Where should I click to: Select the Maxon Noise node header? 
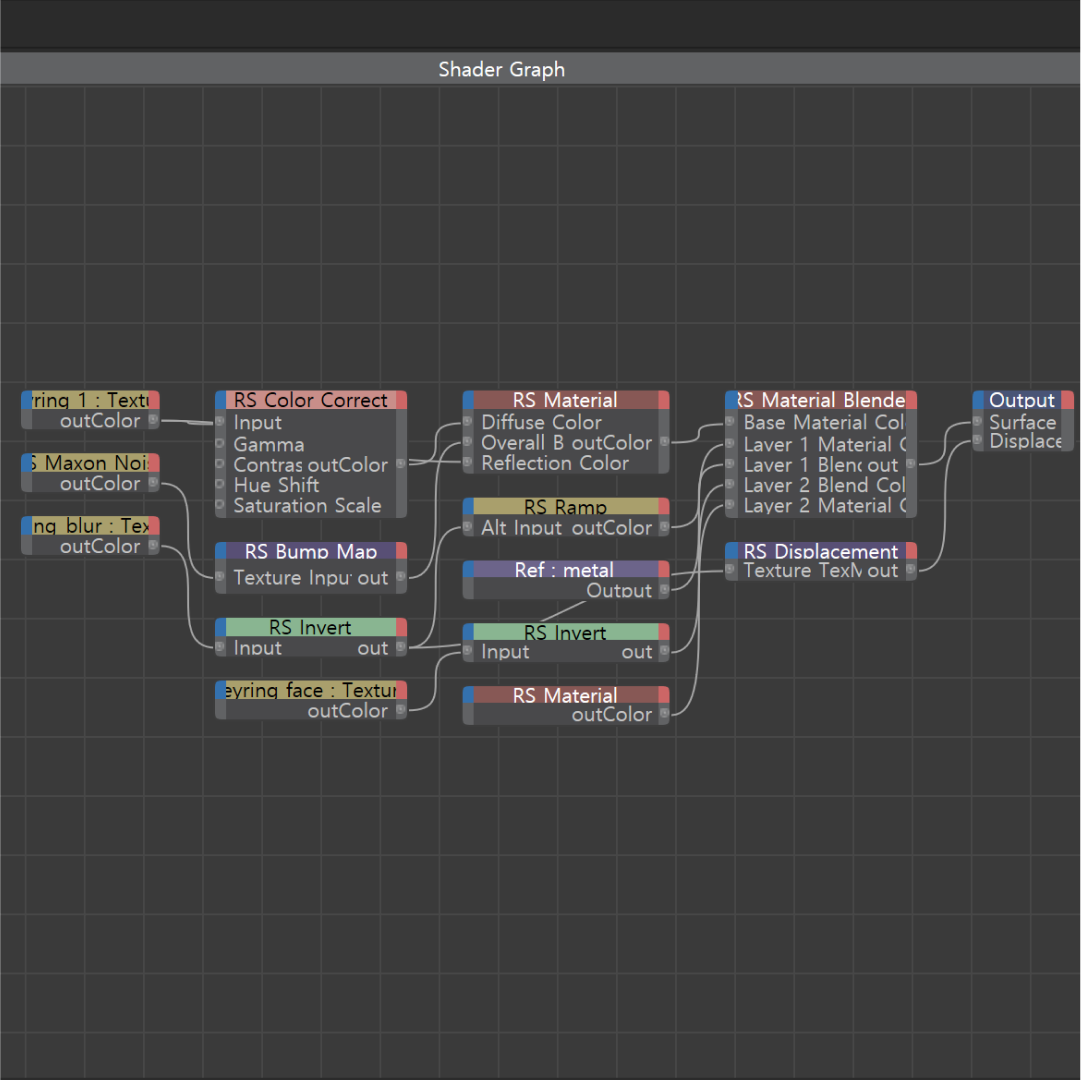pyautogui.click(x=90, y=463)
